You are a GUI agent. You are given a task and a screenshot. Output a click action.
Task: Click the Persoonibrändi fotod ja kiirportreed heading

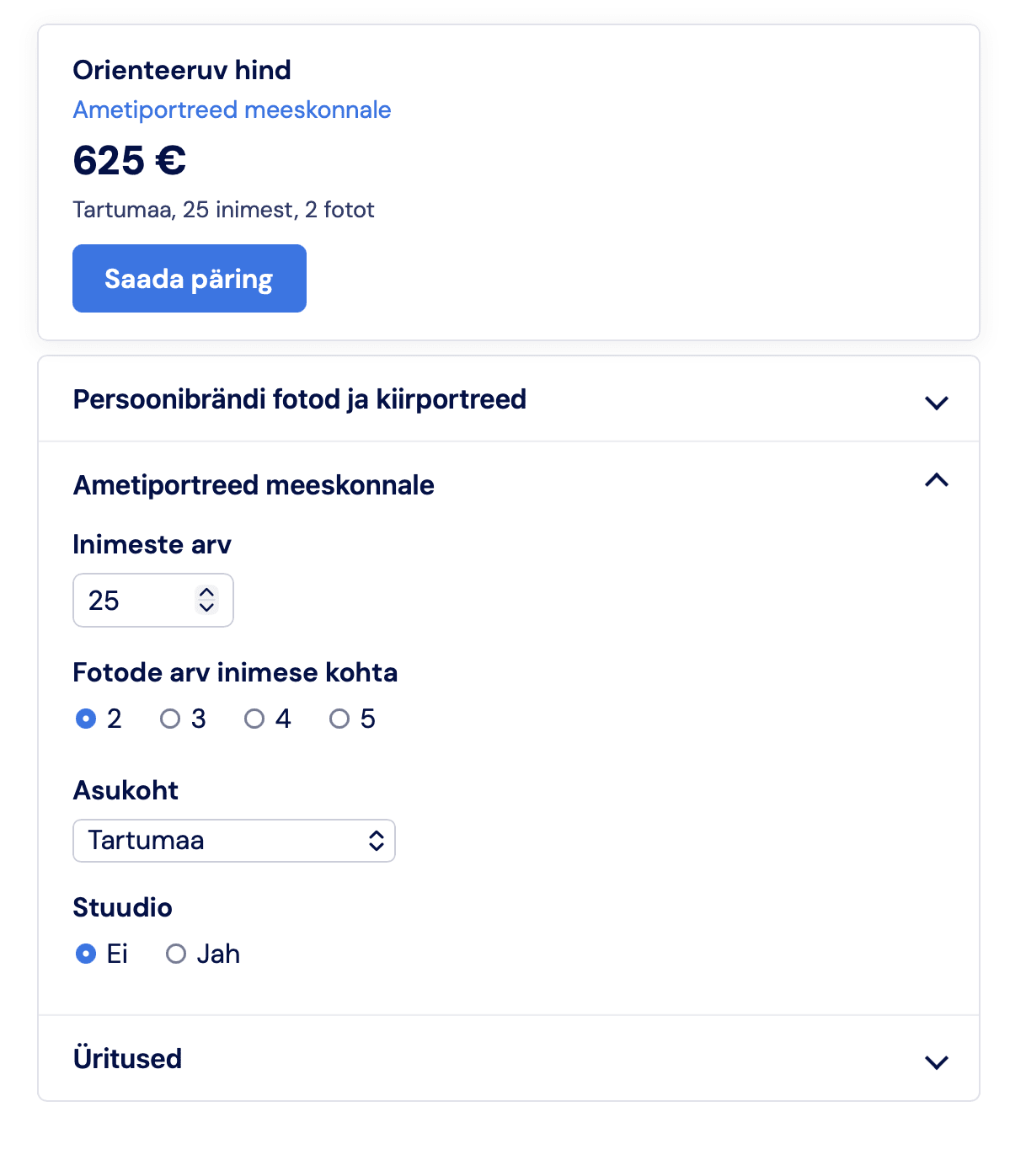[x=300, y=399]
